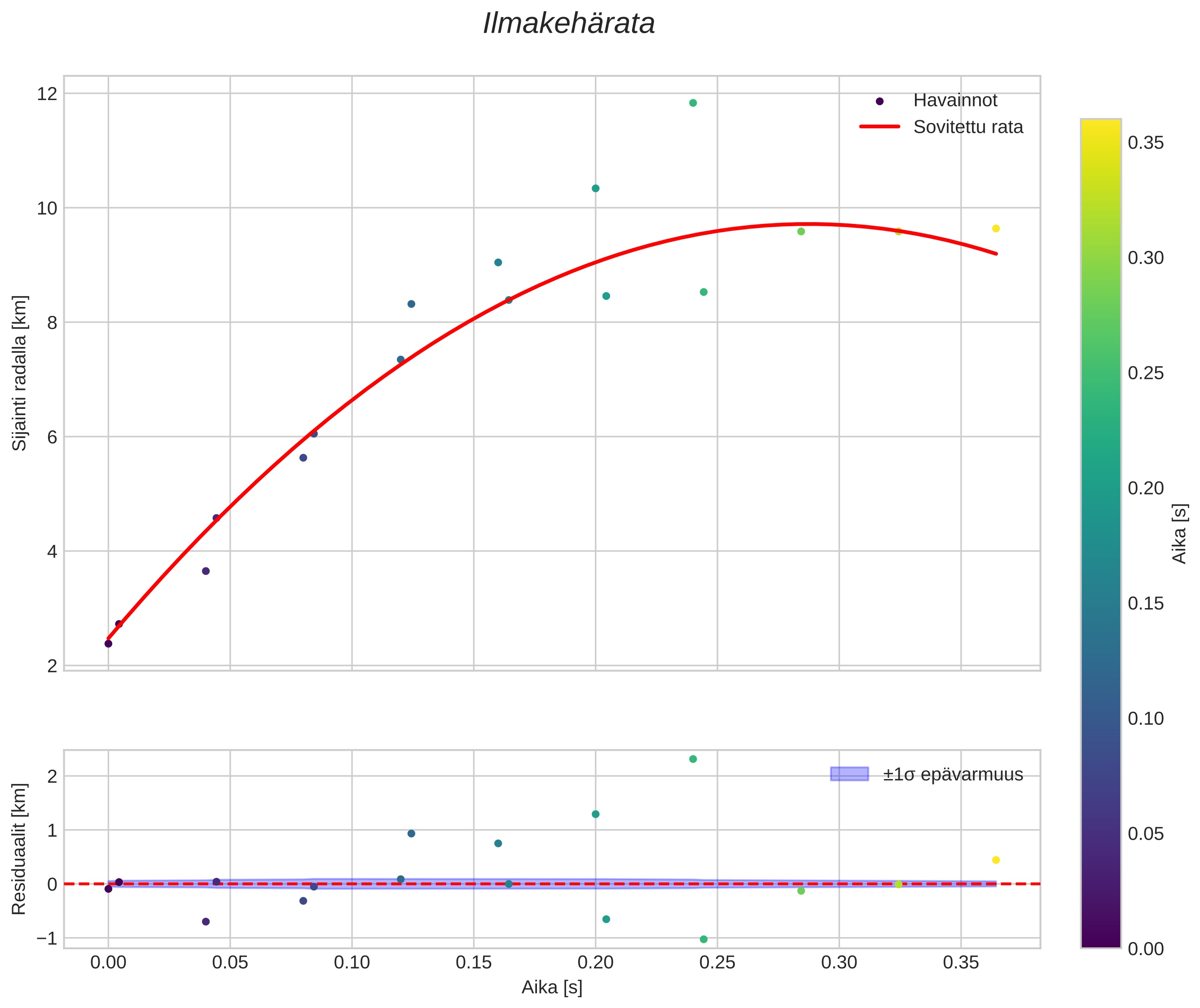Click the Ilmakehärata chart title
The width and height of the screenshot is (1200, 1008).
[568, 24]
